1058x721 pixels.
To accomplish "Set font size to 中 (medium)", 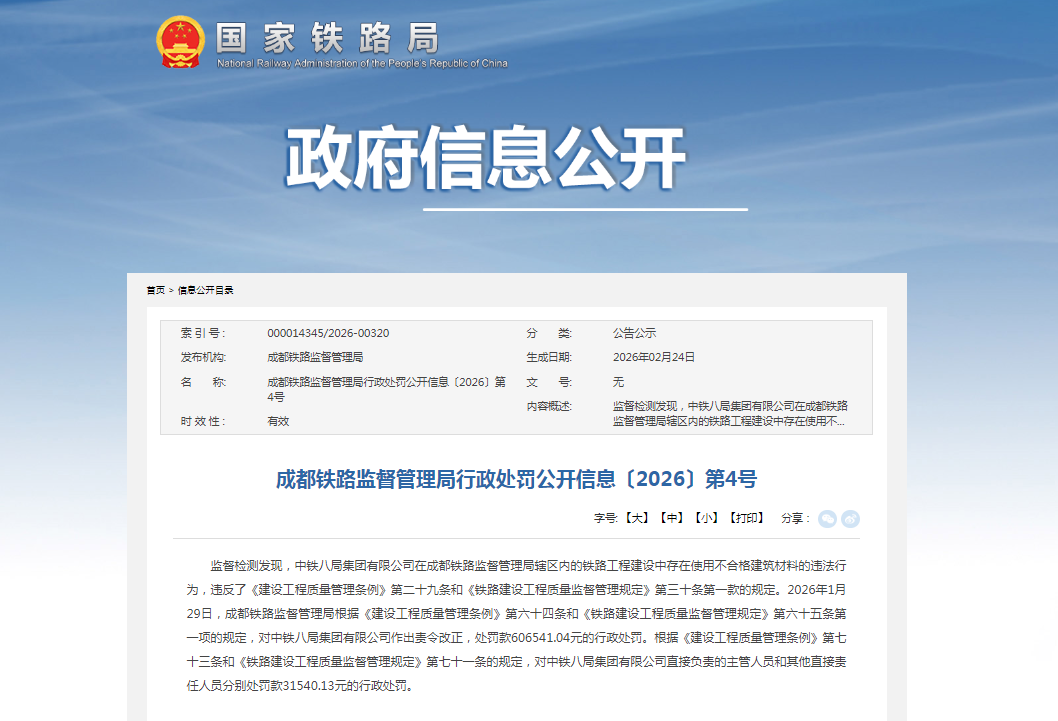I will [673, 518].
